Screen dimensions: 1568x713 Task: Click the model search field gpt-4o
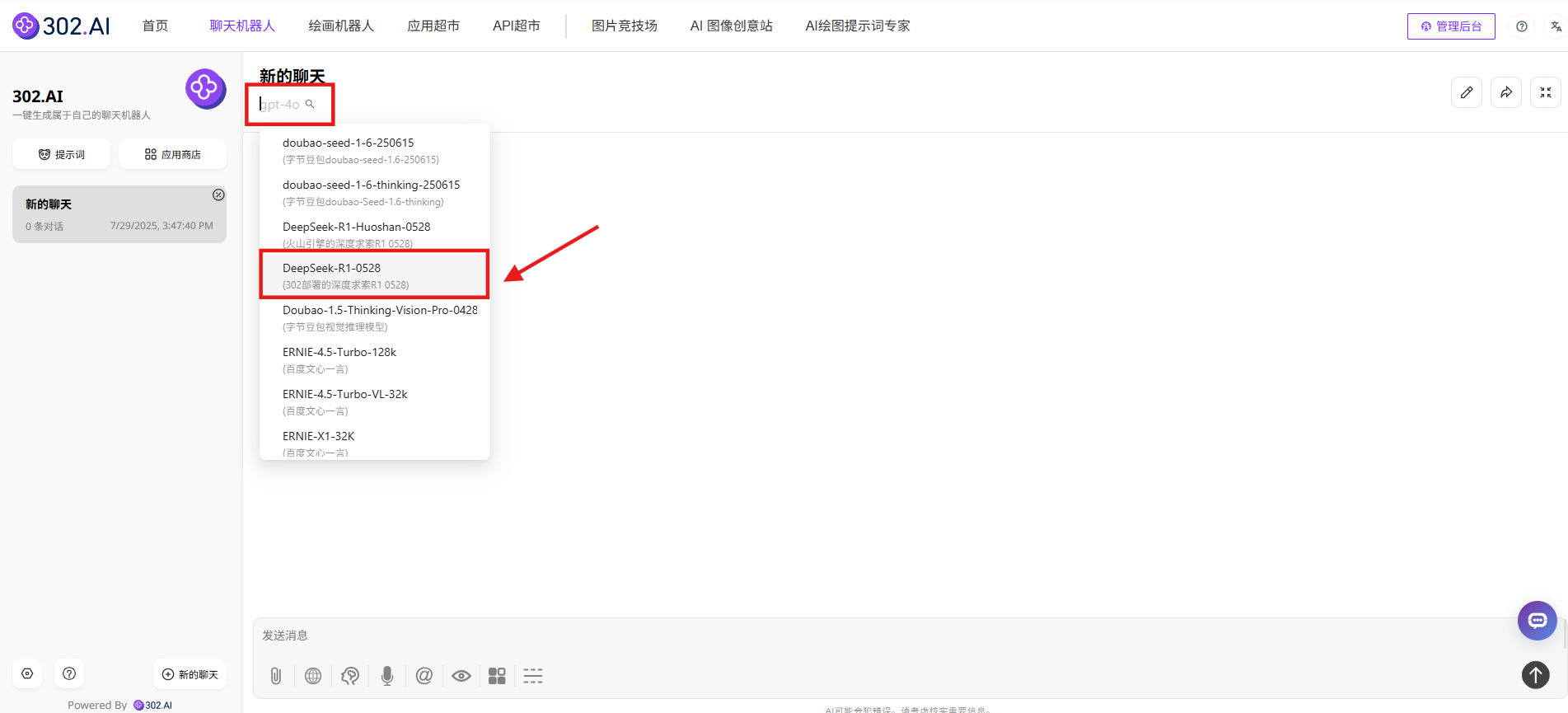(x=281, y=104)
